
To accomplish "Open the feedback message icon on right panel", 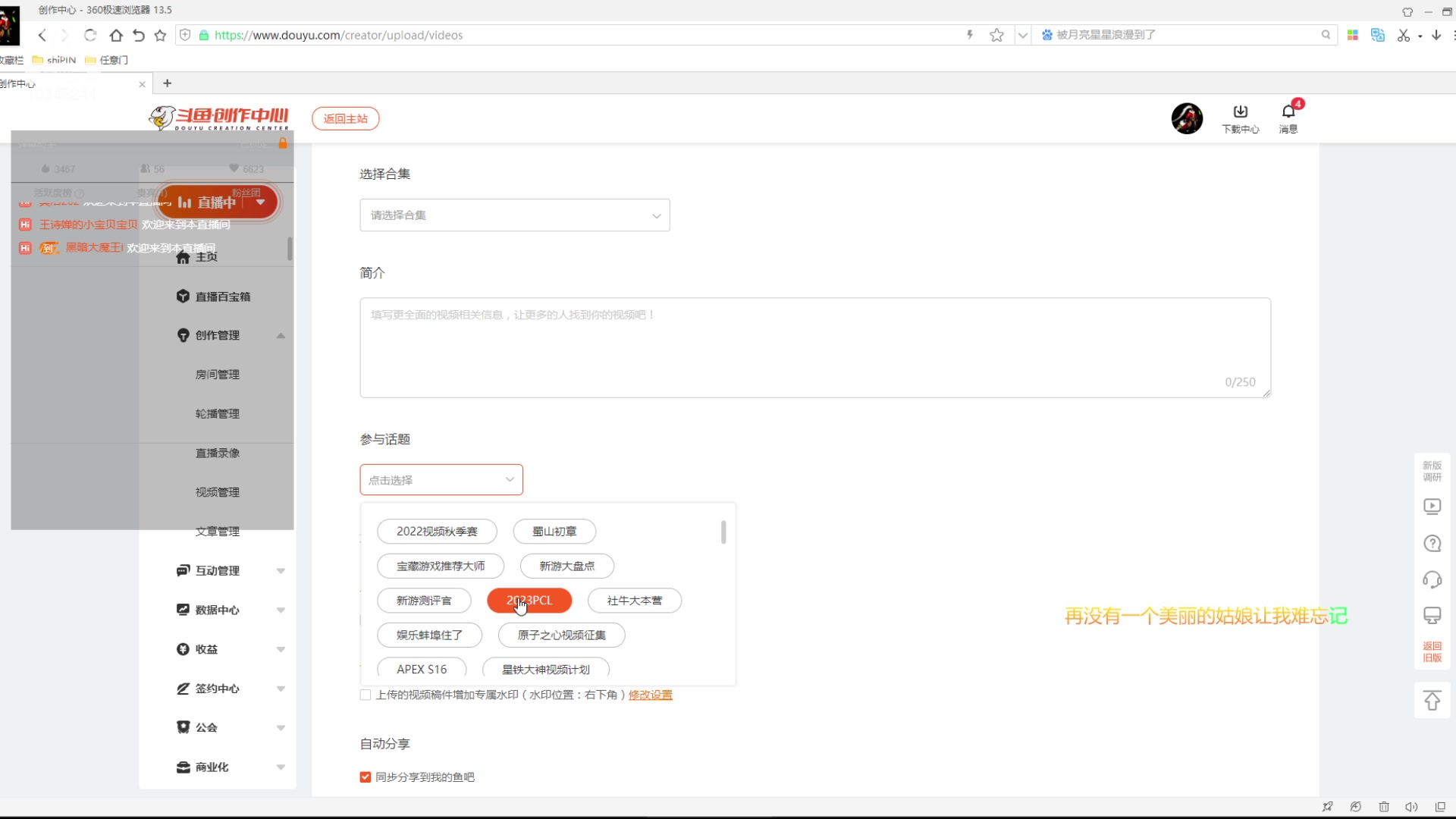I will 1432,615.
